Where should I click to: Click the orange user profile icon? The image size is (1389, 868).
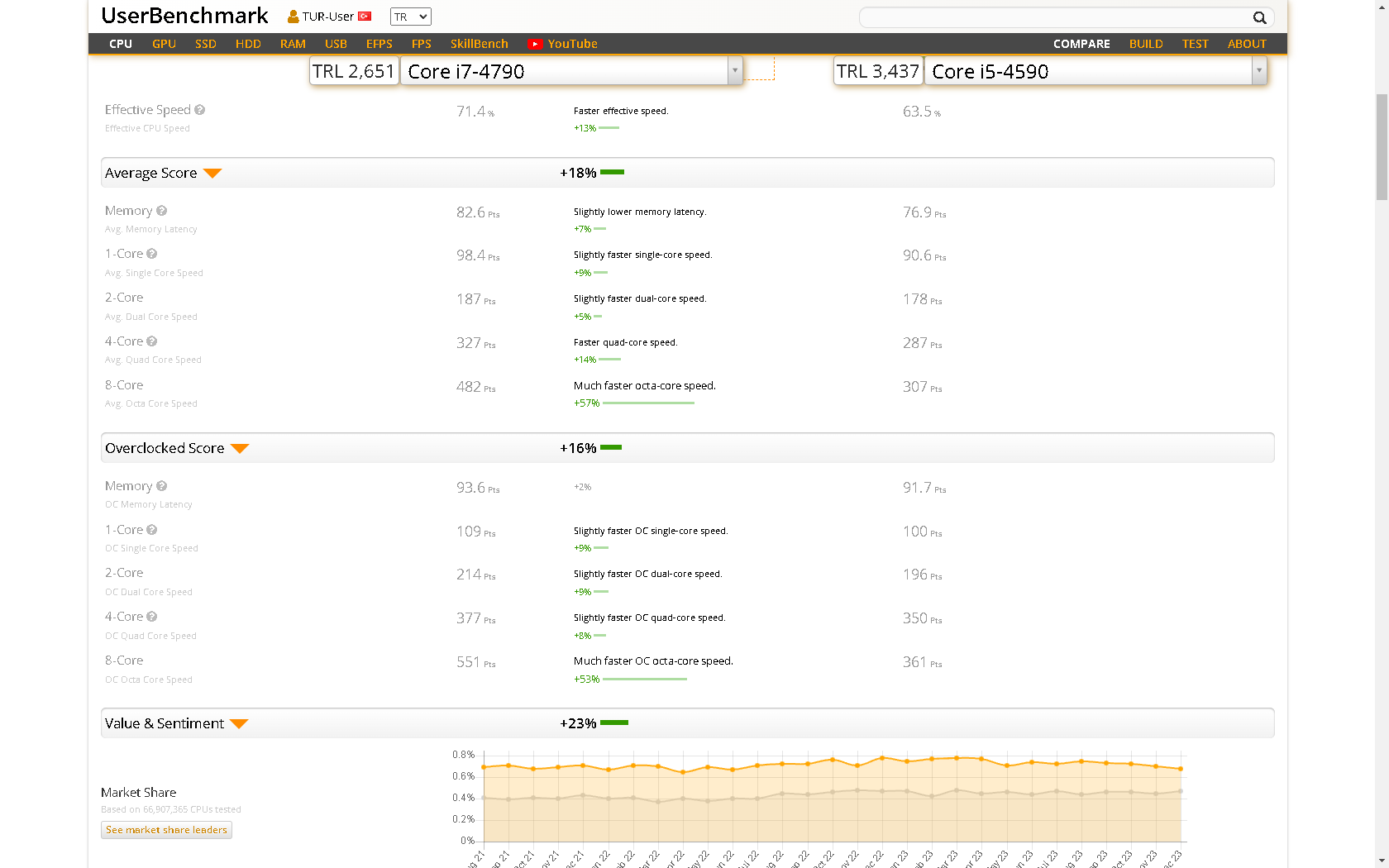tap(293, 17)
